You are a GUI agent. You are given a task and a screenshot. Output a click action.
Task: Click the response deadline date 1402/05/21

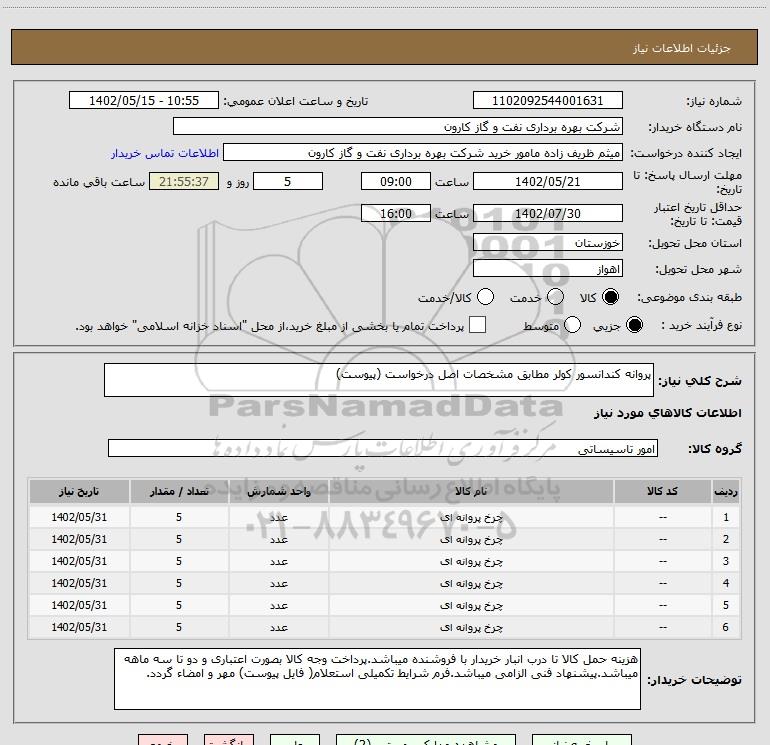coord(548,182)
